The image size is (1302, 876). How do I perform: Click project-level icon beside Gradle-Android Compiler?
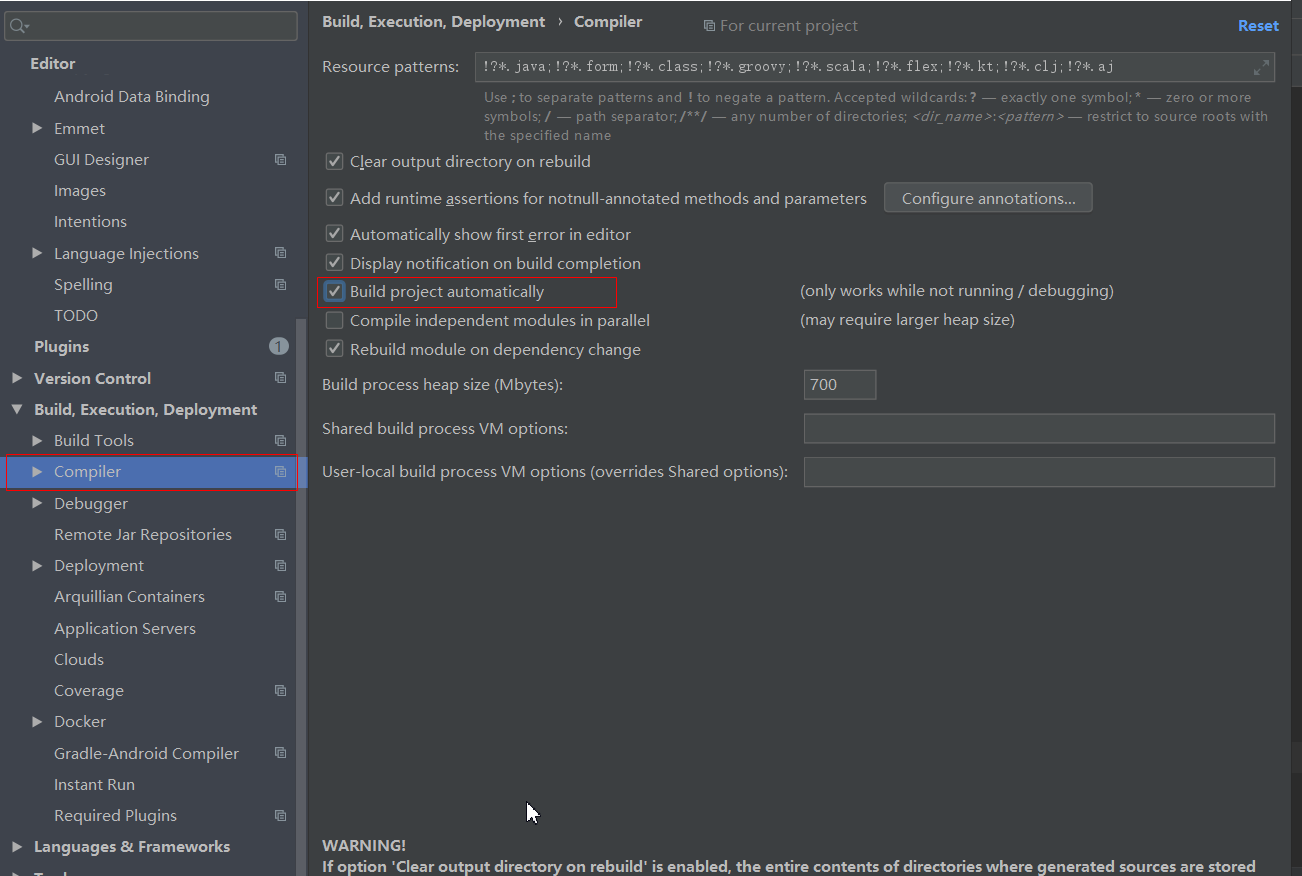click(281, 753)
